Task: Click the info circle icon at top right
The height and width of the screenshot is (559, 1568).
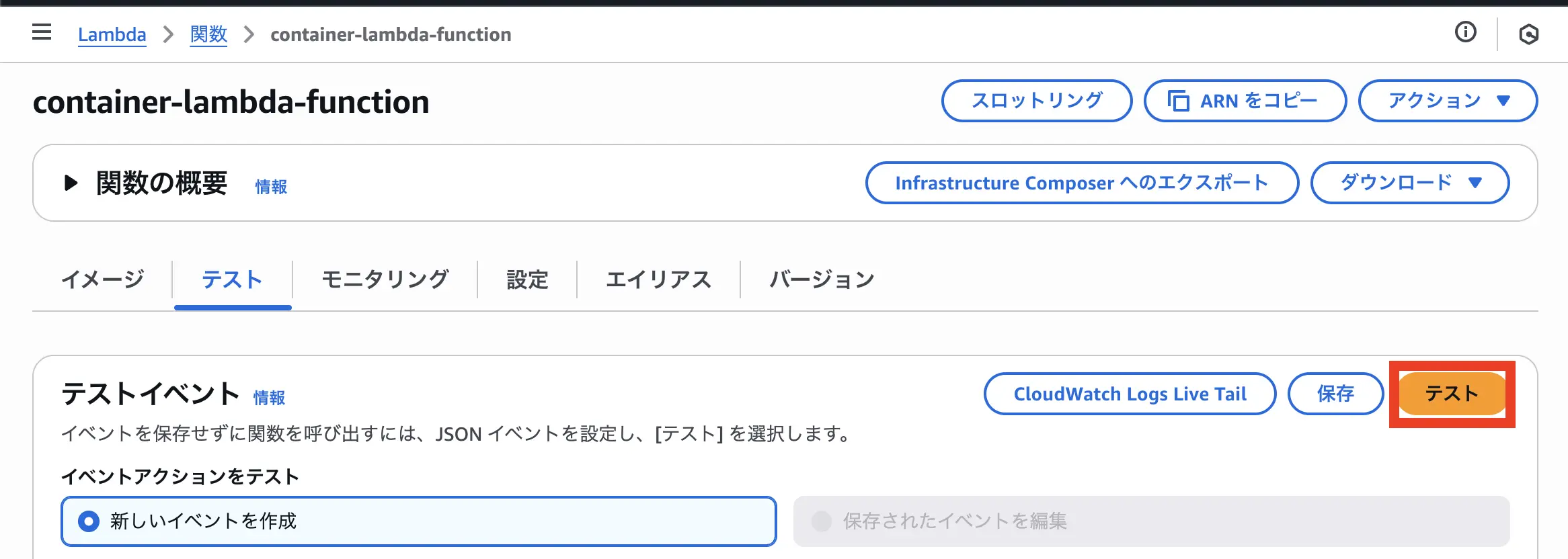Action: point(1466,32)
